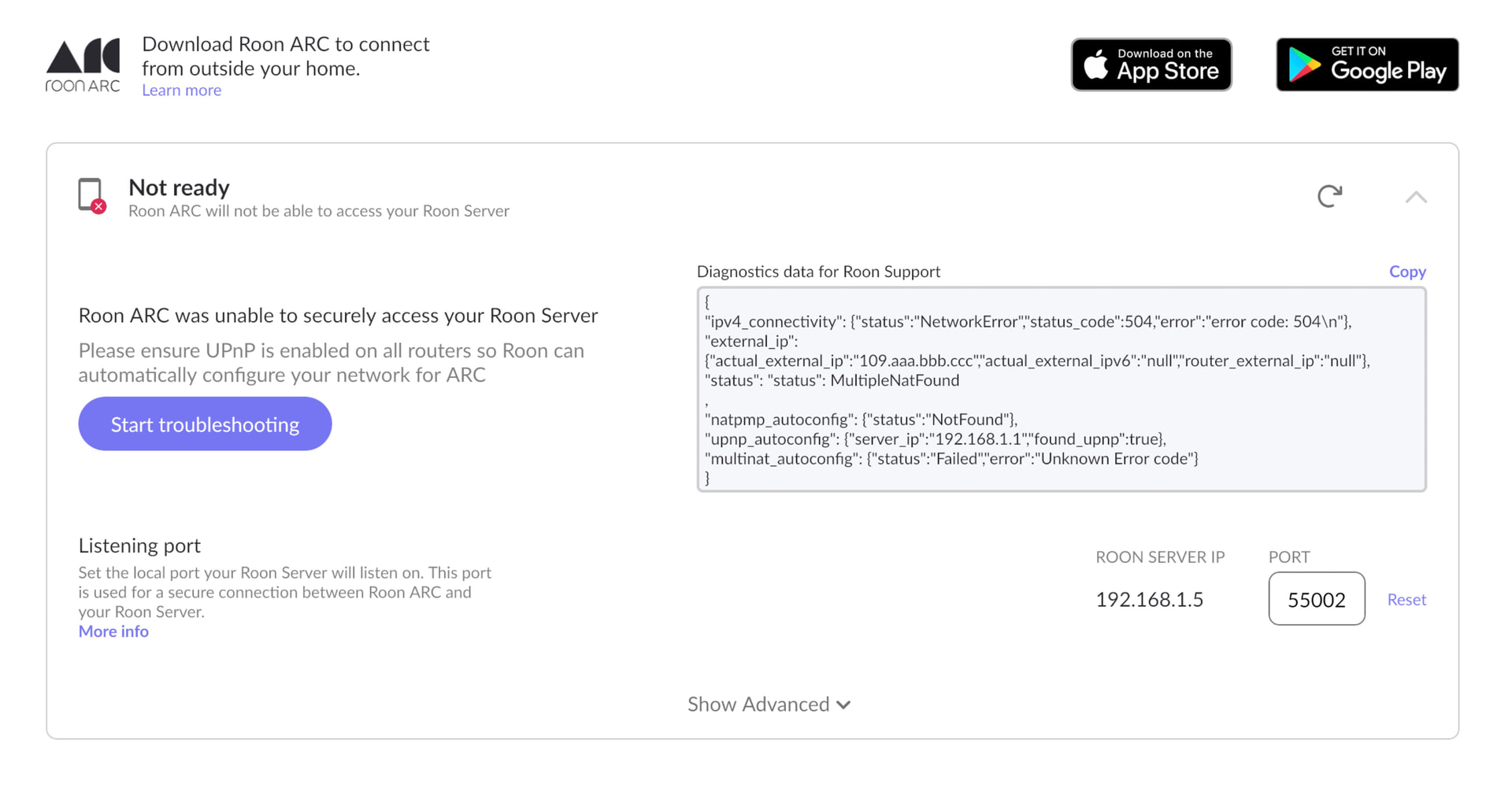
Task: Click the 'unable to securely access' message
Action: pyautogui.click(x=339, y=316)
